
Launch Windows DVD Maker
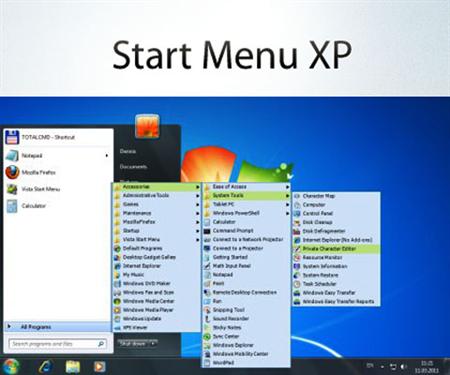(157, 283)
